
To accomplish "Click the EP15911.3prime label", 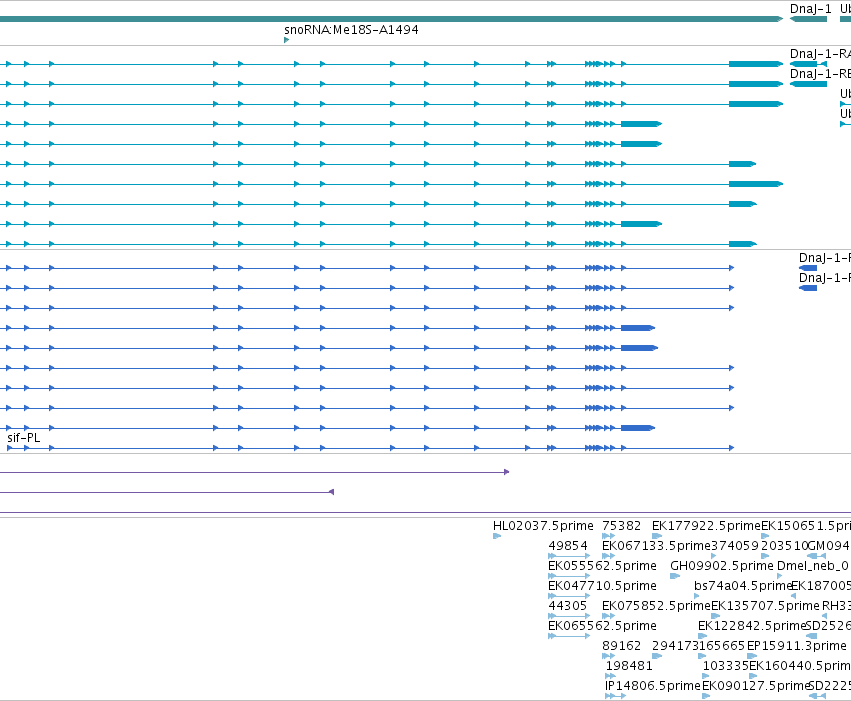I will [797, 646].
